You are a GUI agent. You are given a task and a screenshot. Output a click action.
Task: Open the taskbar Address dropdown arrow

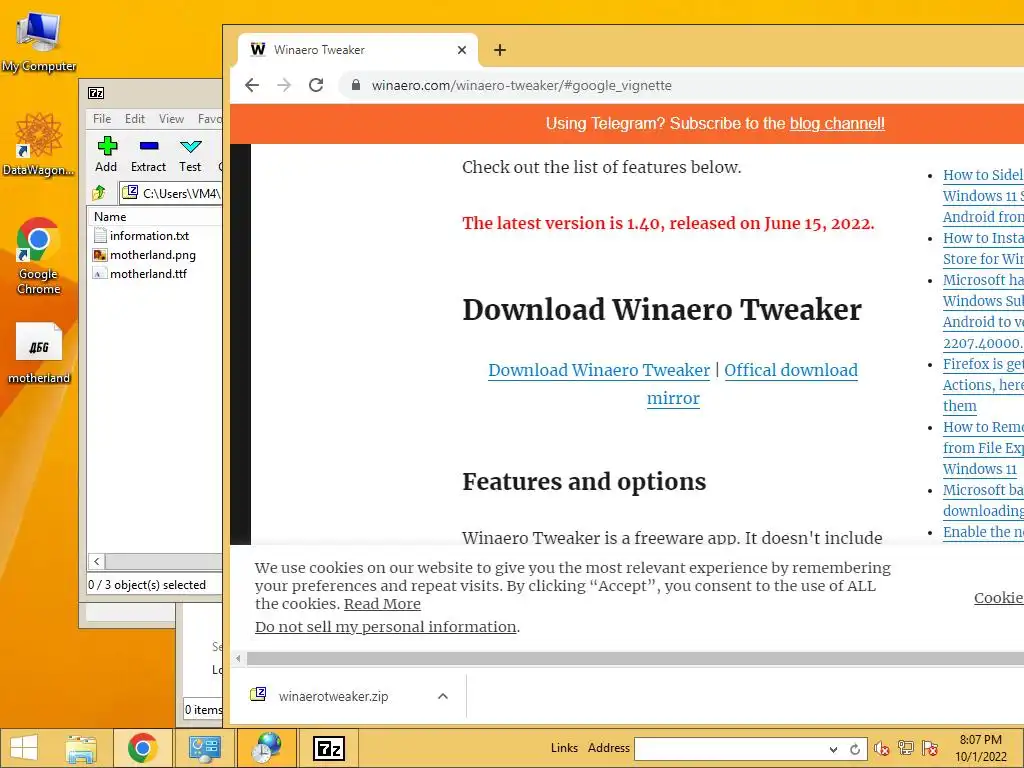(x=833, y=749)
